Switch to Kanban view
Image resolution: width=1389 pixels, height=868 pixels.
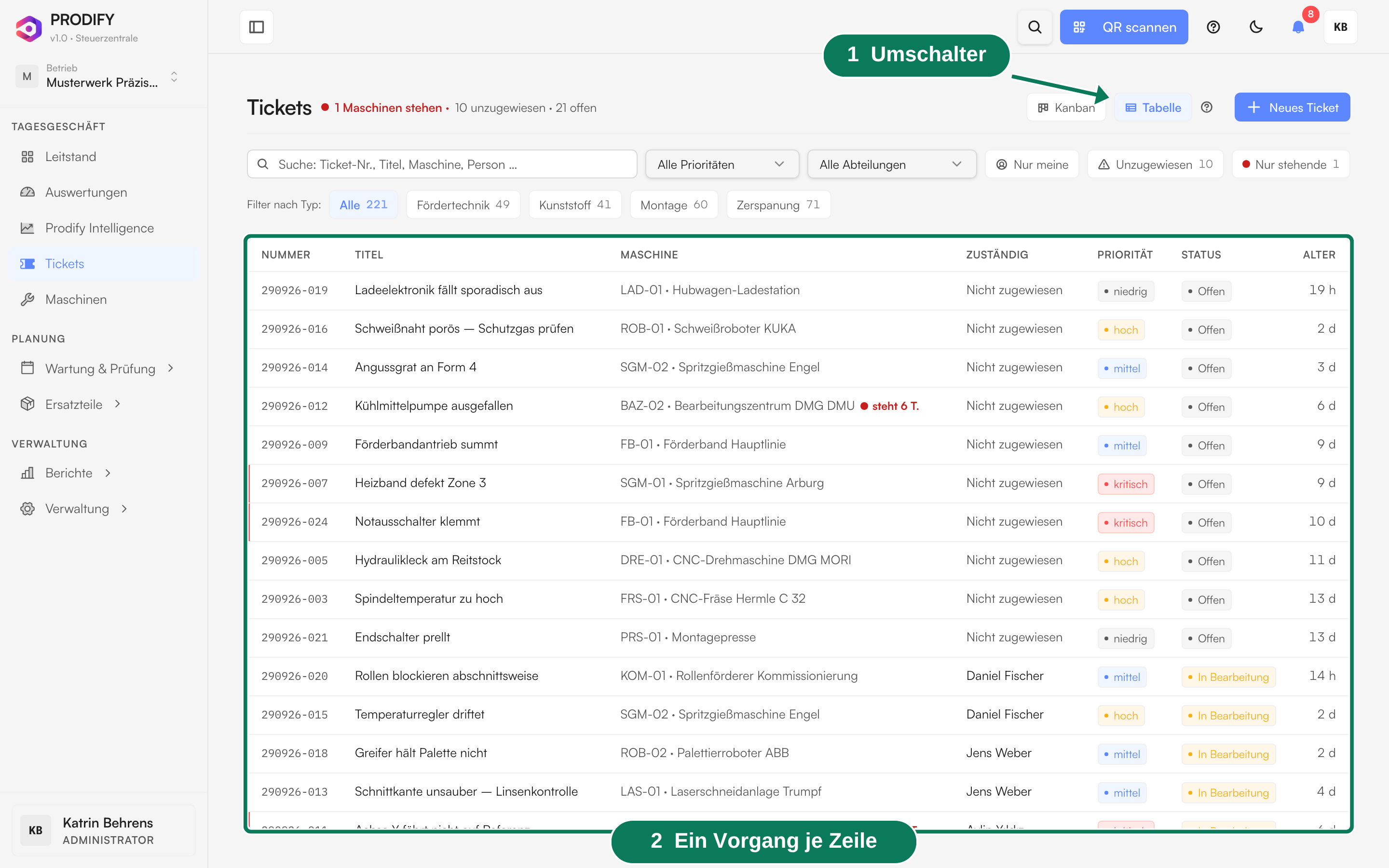(x=1066, y=108)
